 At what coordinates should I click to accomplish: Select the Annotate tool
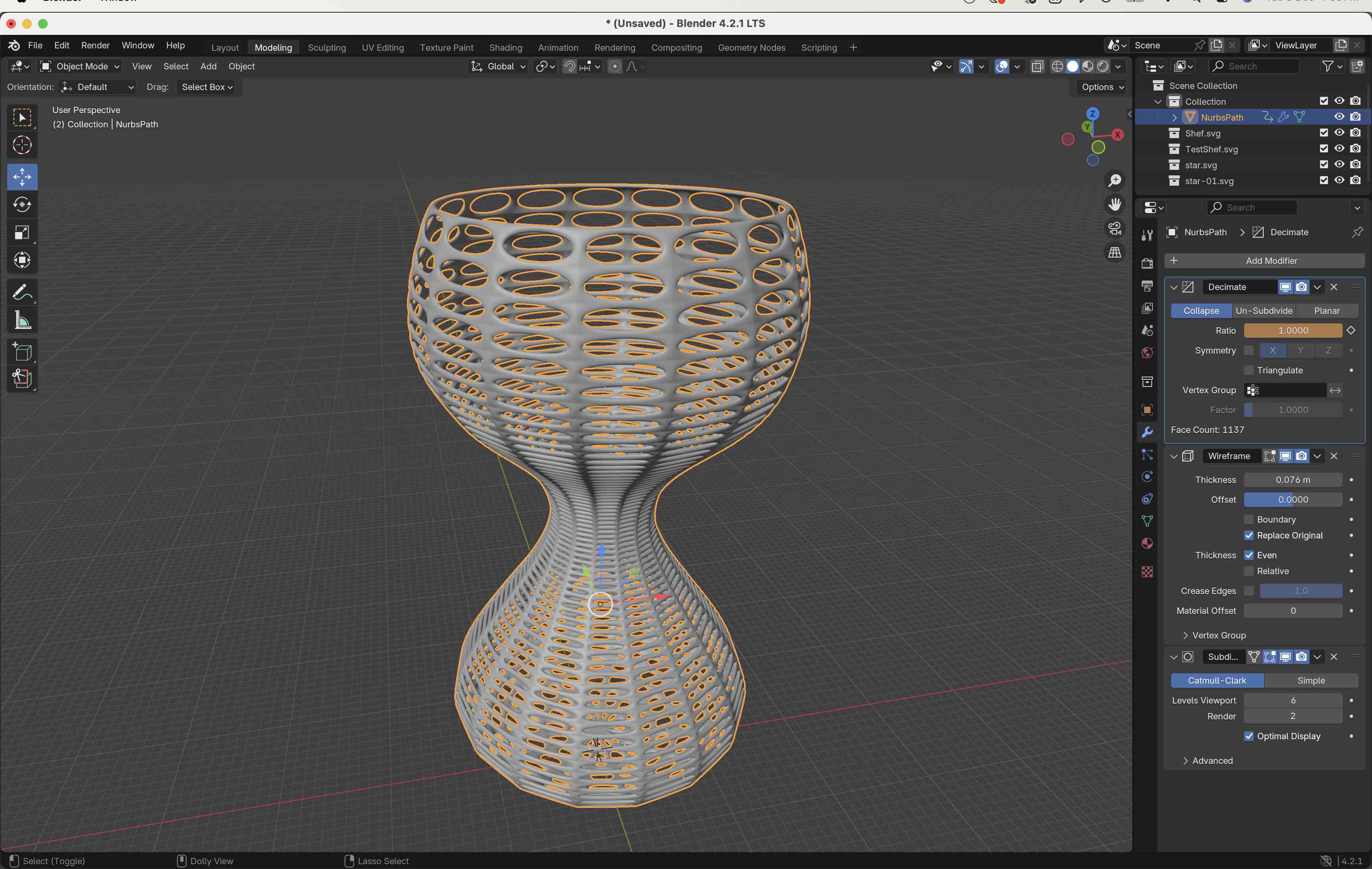point(22,293)
